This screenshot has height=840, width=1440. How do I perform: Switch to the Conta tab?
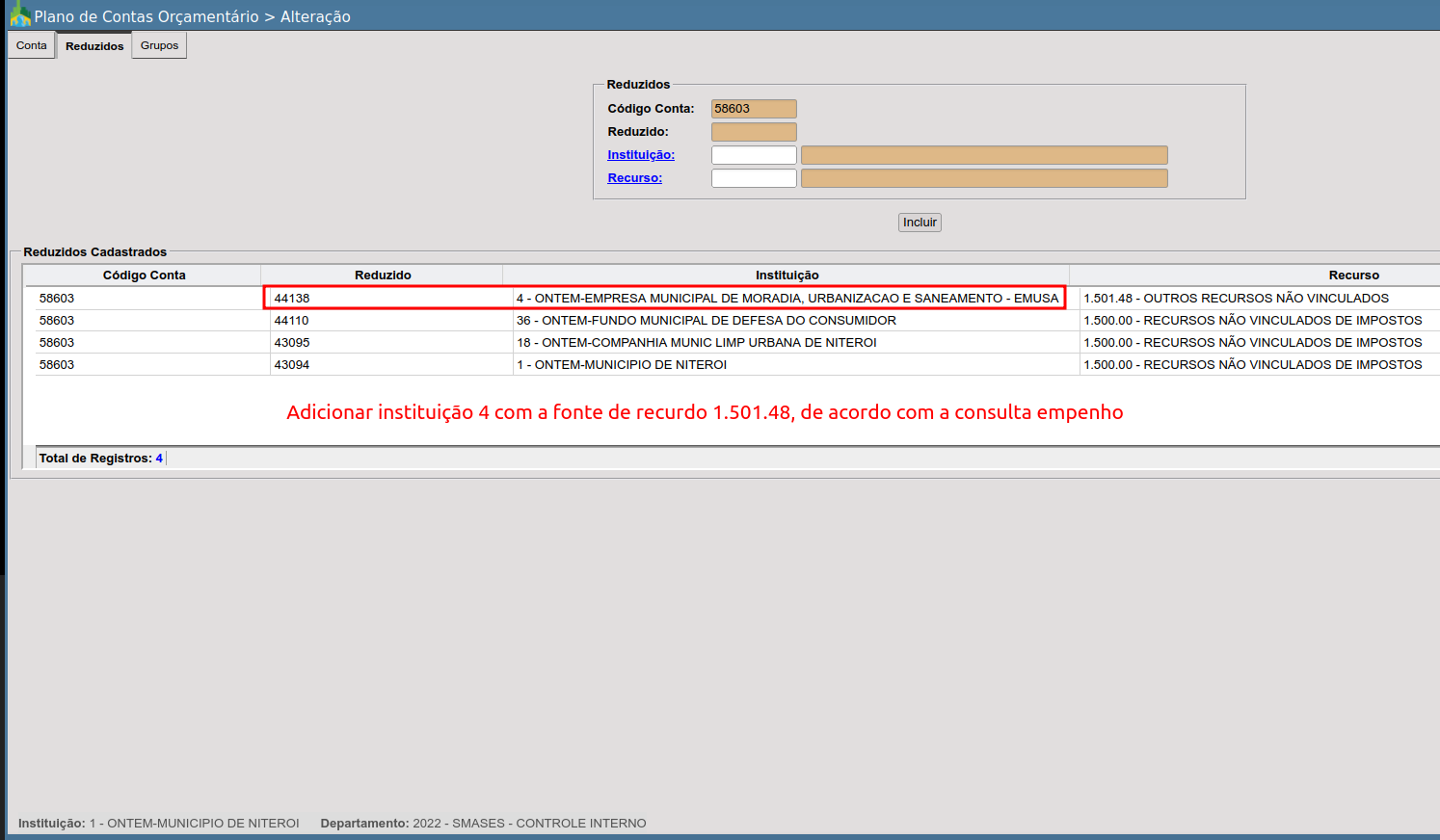pyautogui.click(x=32, y=46)
